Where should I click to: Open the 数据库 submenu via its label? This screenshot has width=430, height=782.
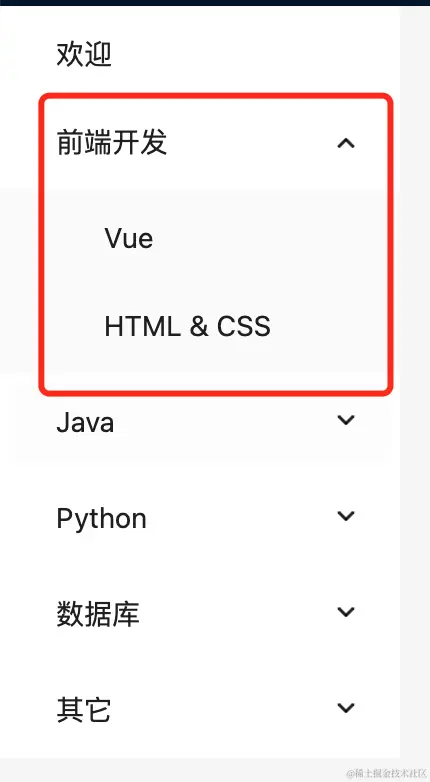click(x=98, y=614)
